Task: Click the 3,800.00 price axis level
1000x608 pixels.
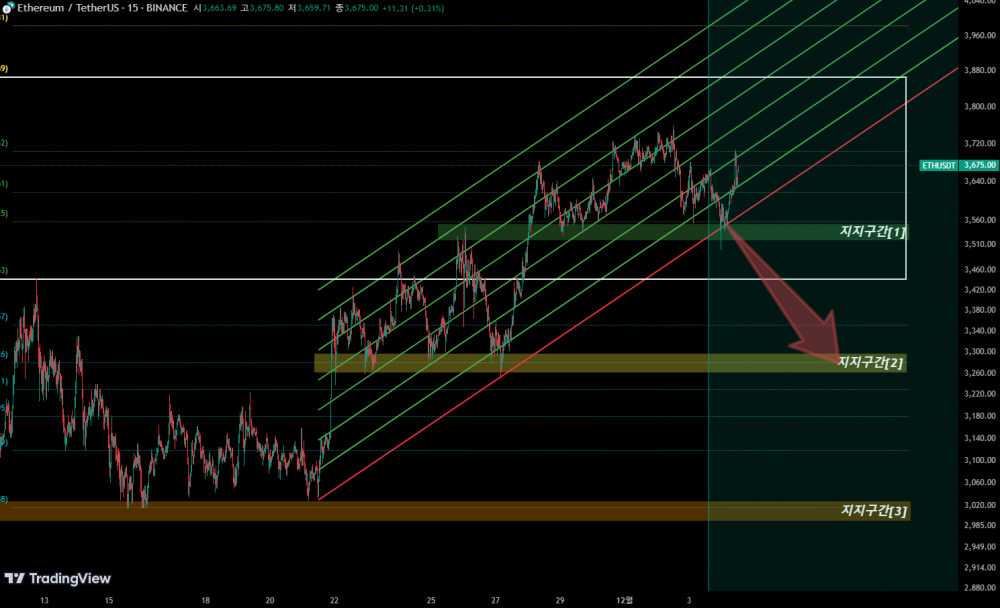Action: [x=979, y=106]
